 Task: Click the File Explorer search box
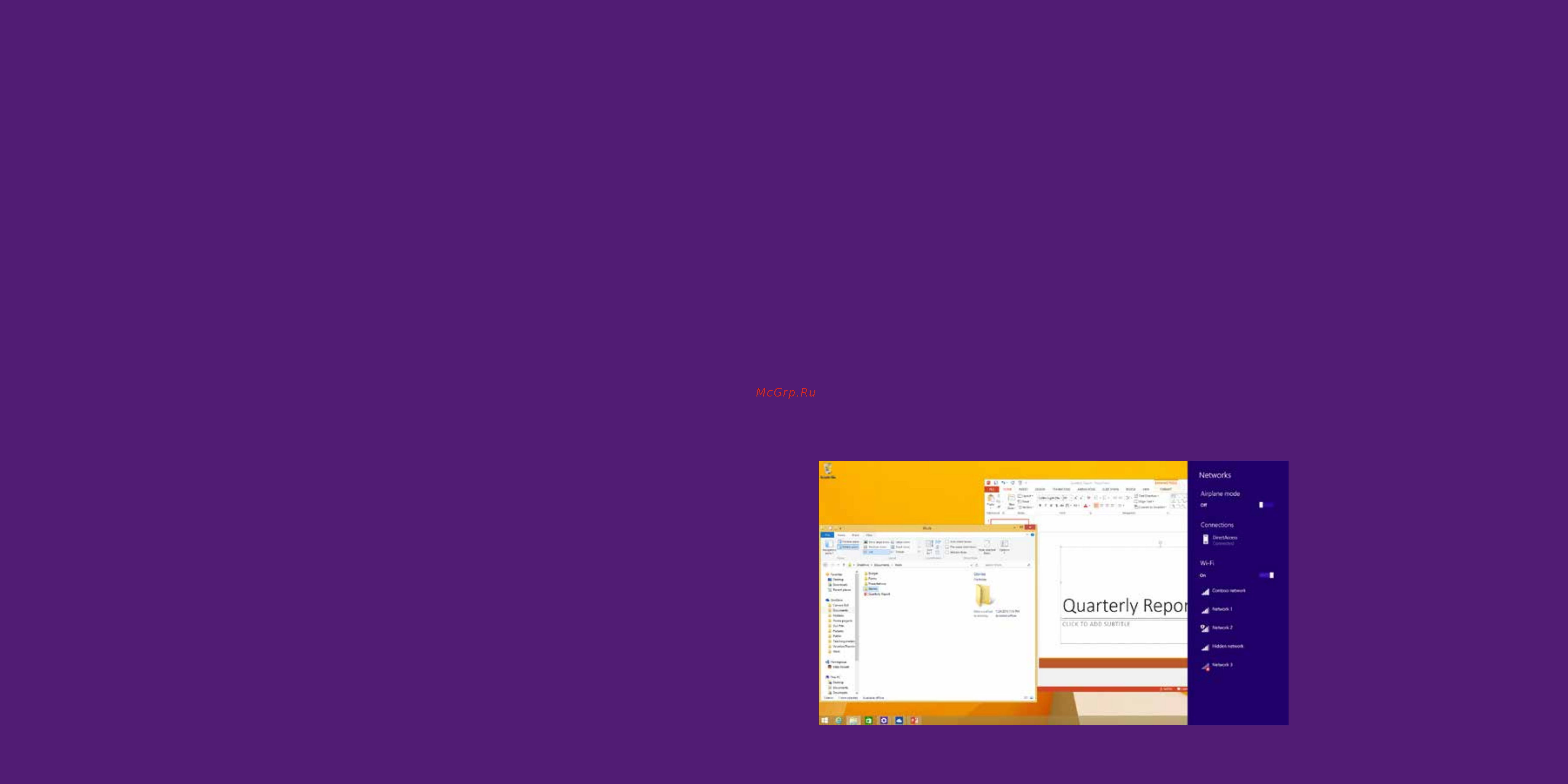1007,565
